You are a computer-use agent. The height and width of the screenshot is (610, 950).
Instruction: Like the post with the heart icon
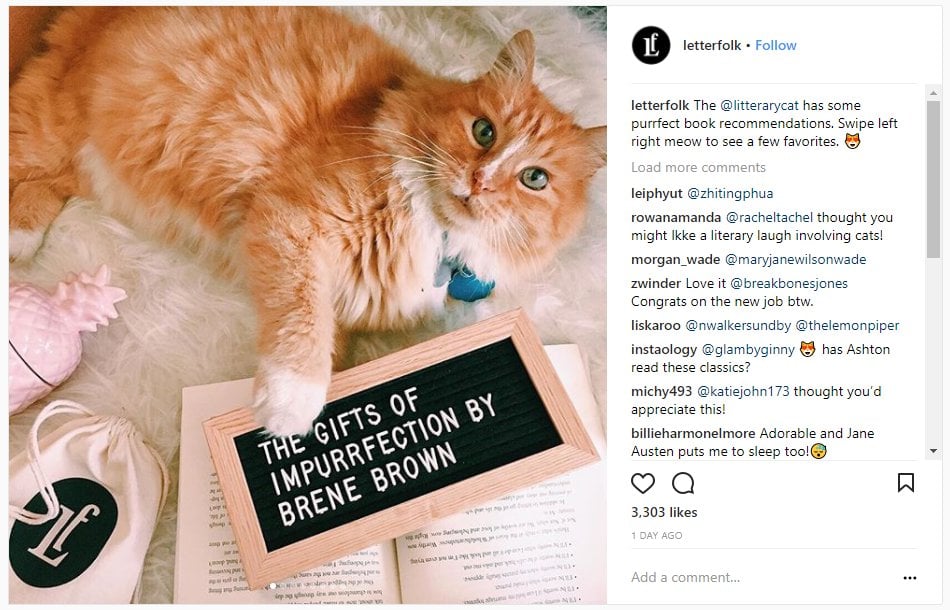tap(643, 483)
